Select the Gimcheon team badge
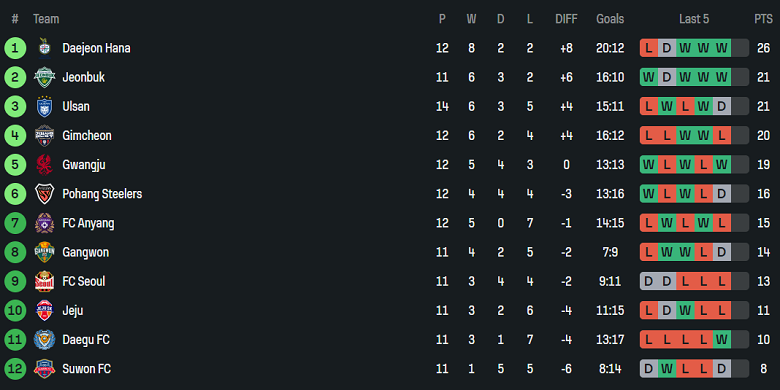Screen dimensions: 780x390 coord(44,136)
